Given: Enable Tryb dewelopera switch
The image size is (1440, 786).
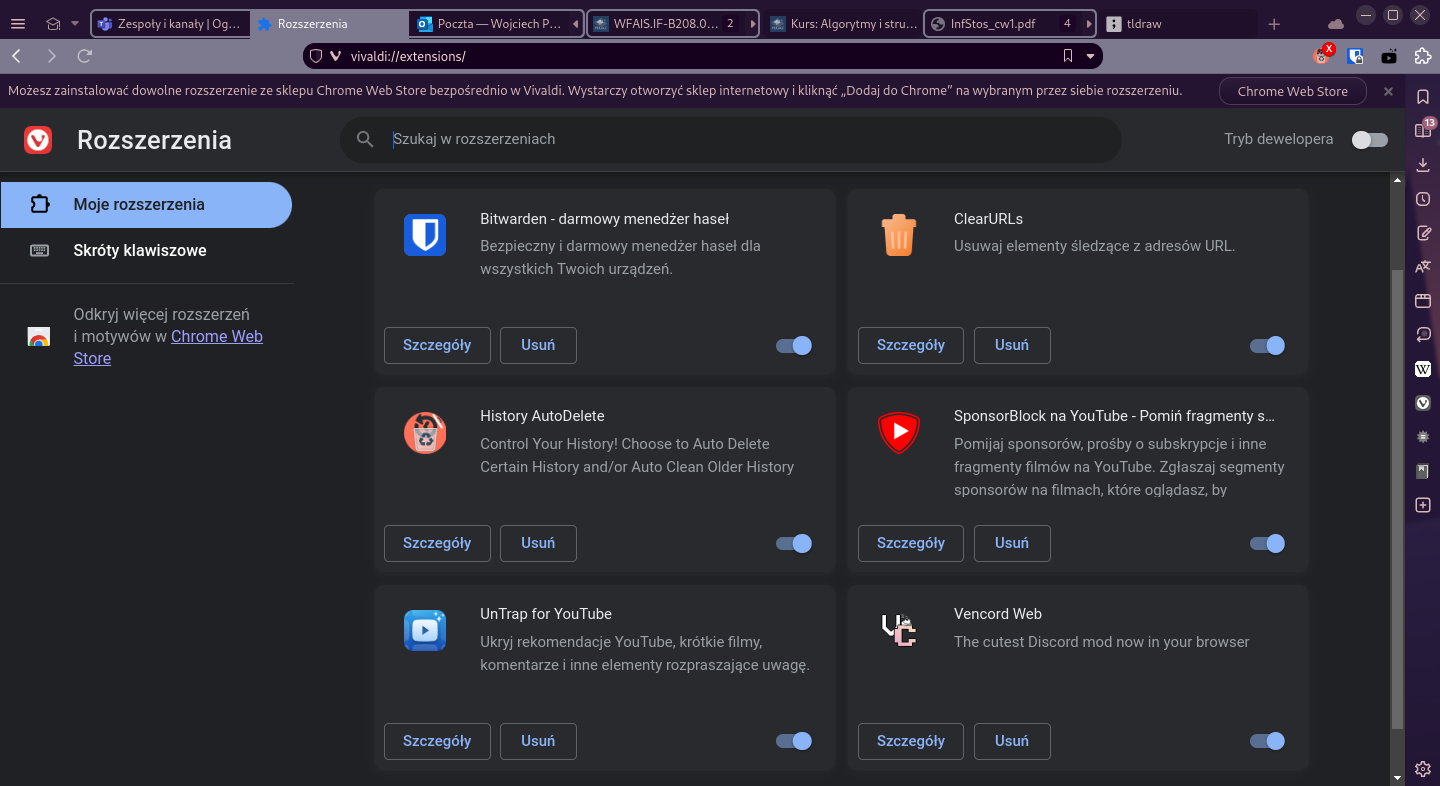Looking at the screenshot, I should point(1370,140).
